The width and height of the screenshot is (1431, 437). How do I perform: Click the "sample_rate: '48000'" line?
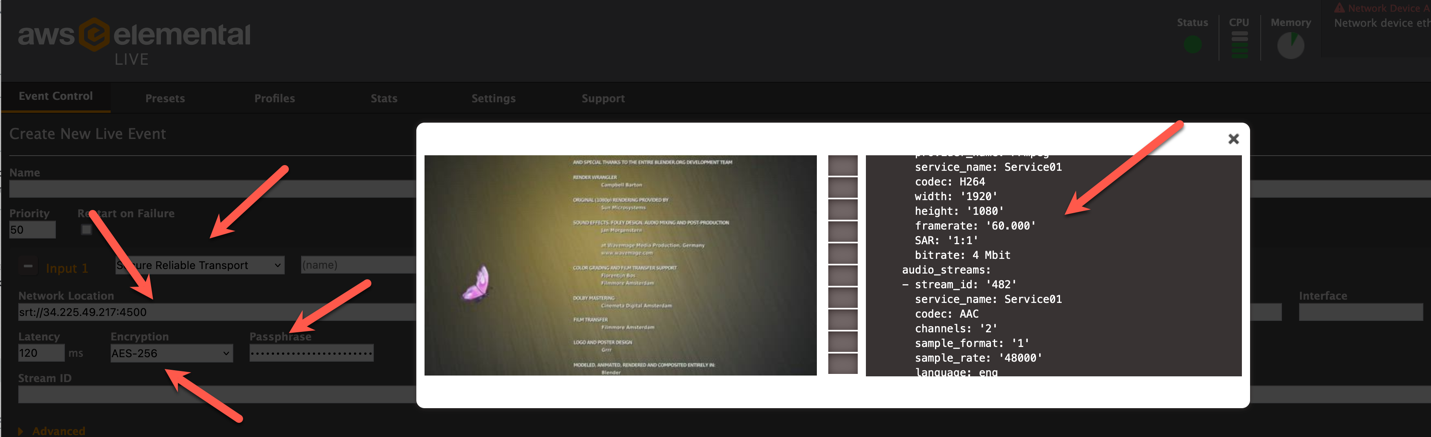point(978,358)
